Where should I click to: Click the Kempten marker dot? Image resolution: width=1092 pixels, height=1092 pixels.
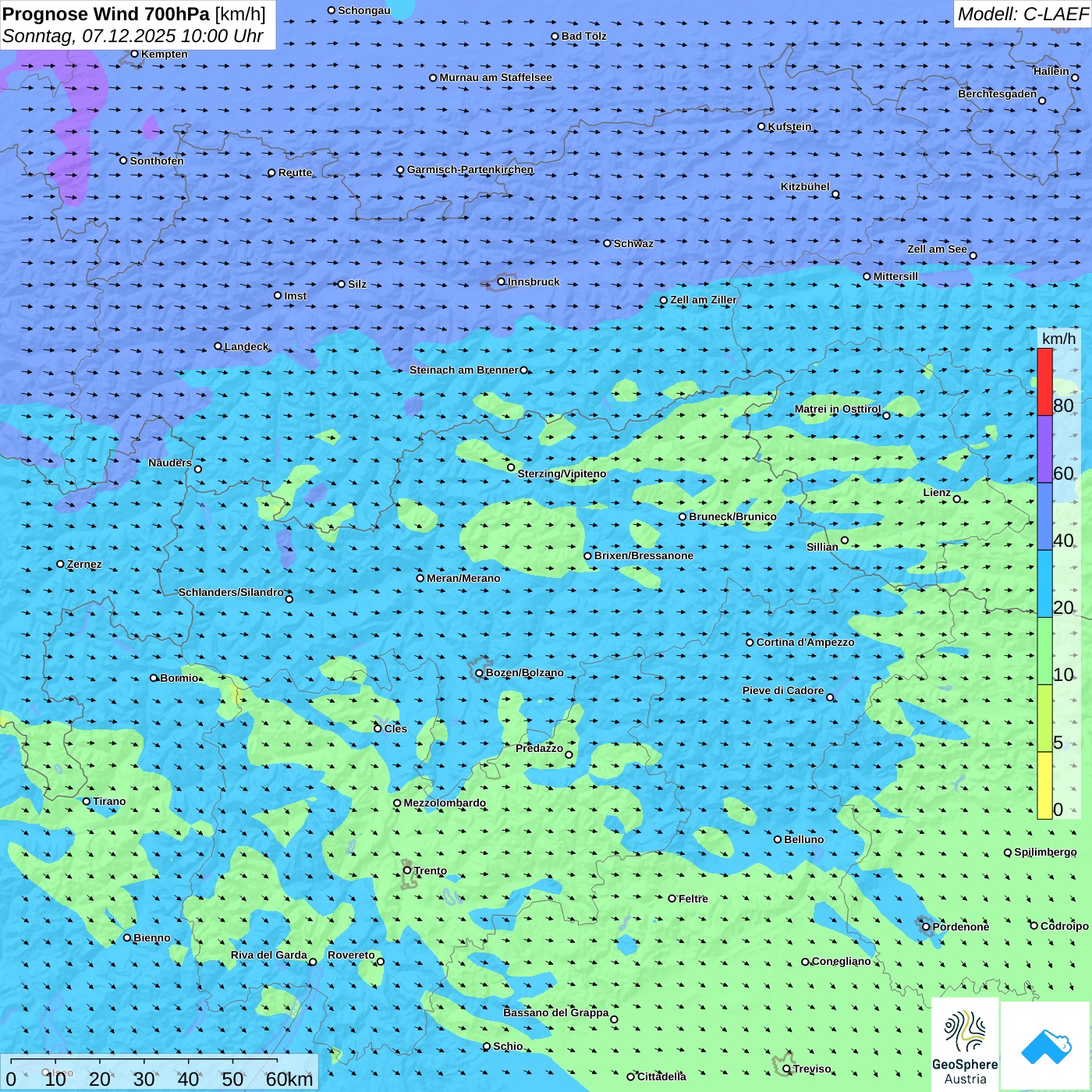click(x=134, y=54)
